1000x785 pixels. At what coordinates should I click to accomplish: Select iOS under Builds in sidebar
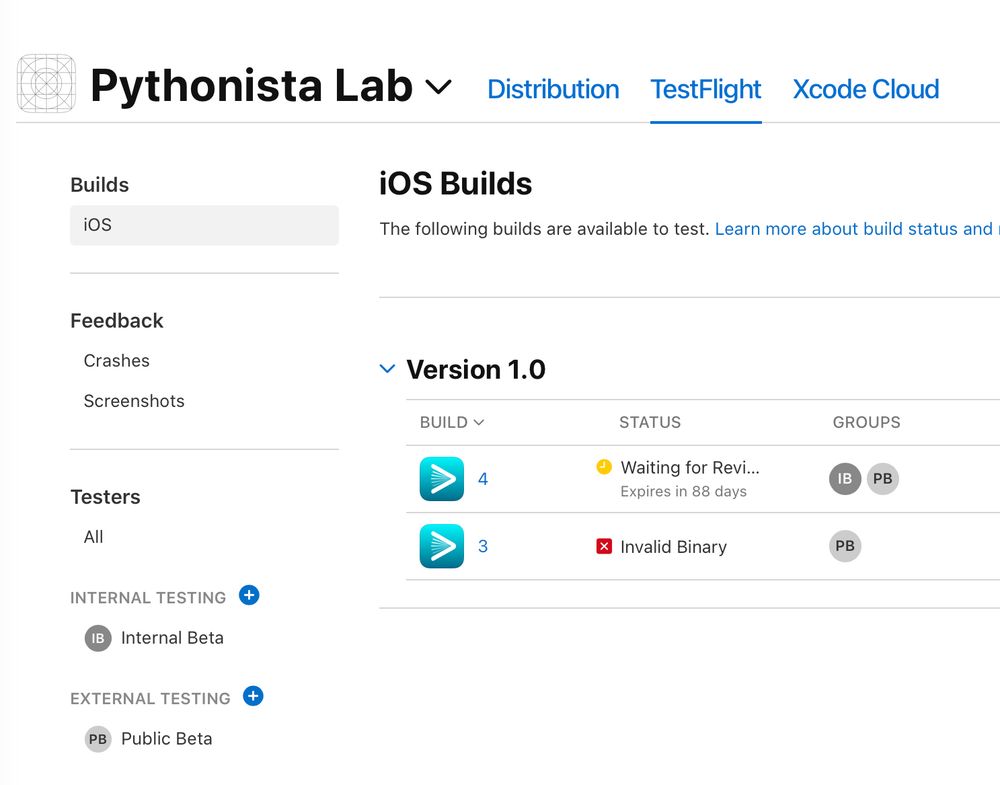(204, 225)
